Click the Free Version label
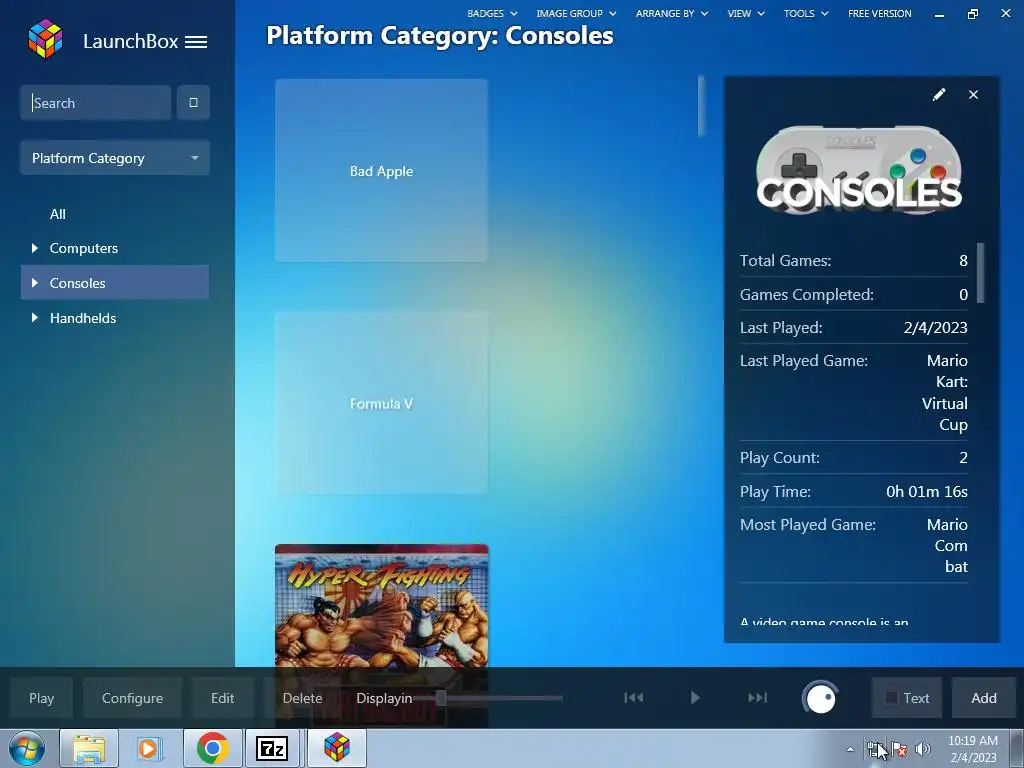Viewport: 1024px width, 768px height. click(x=879, y=13)
